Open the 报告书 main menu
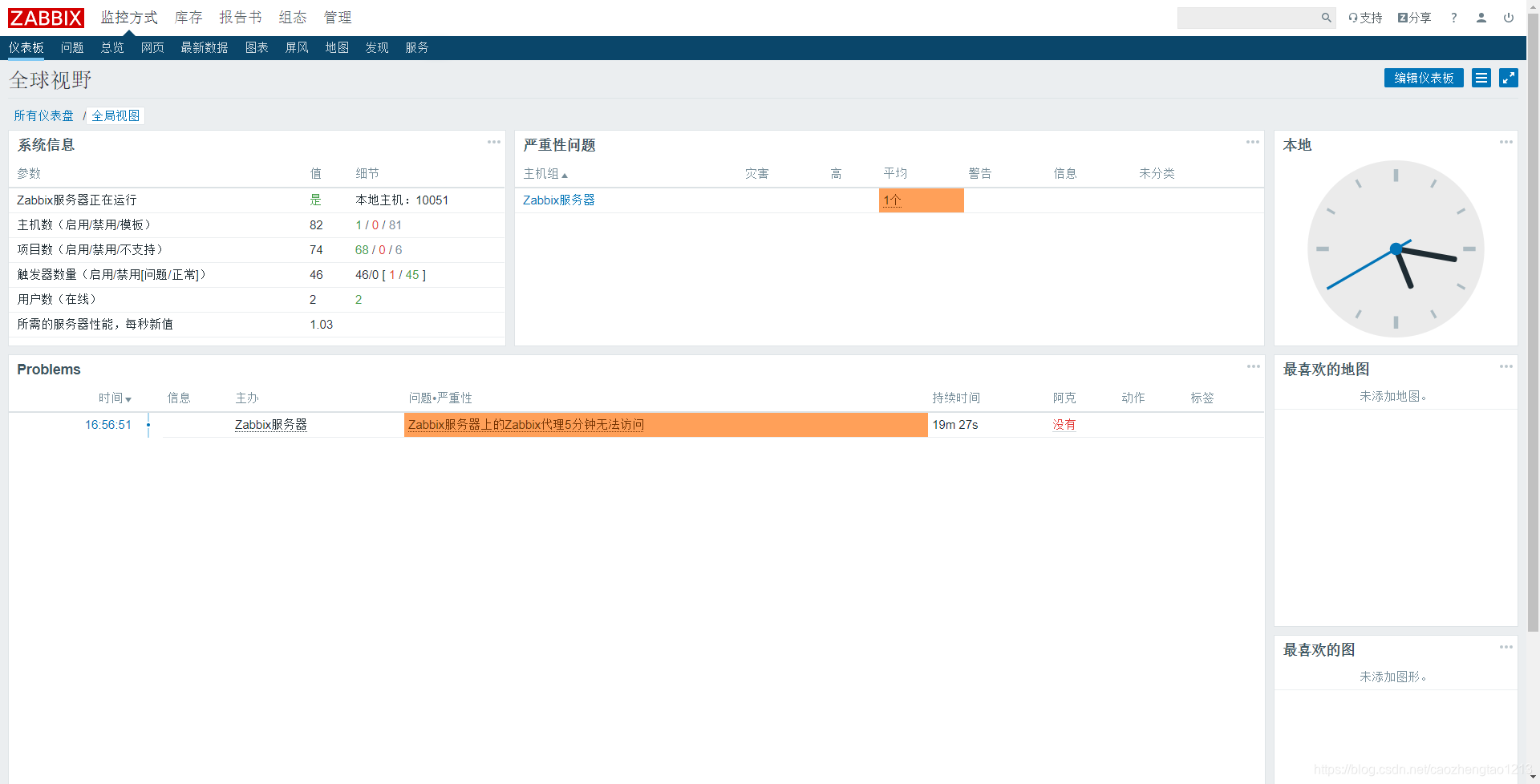The width and height of the screenshot is (1540, 784). [x=241, y=18]
